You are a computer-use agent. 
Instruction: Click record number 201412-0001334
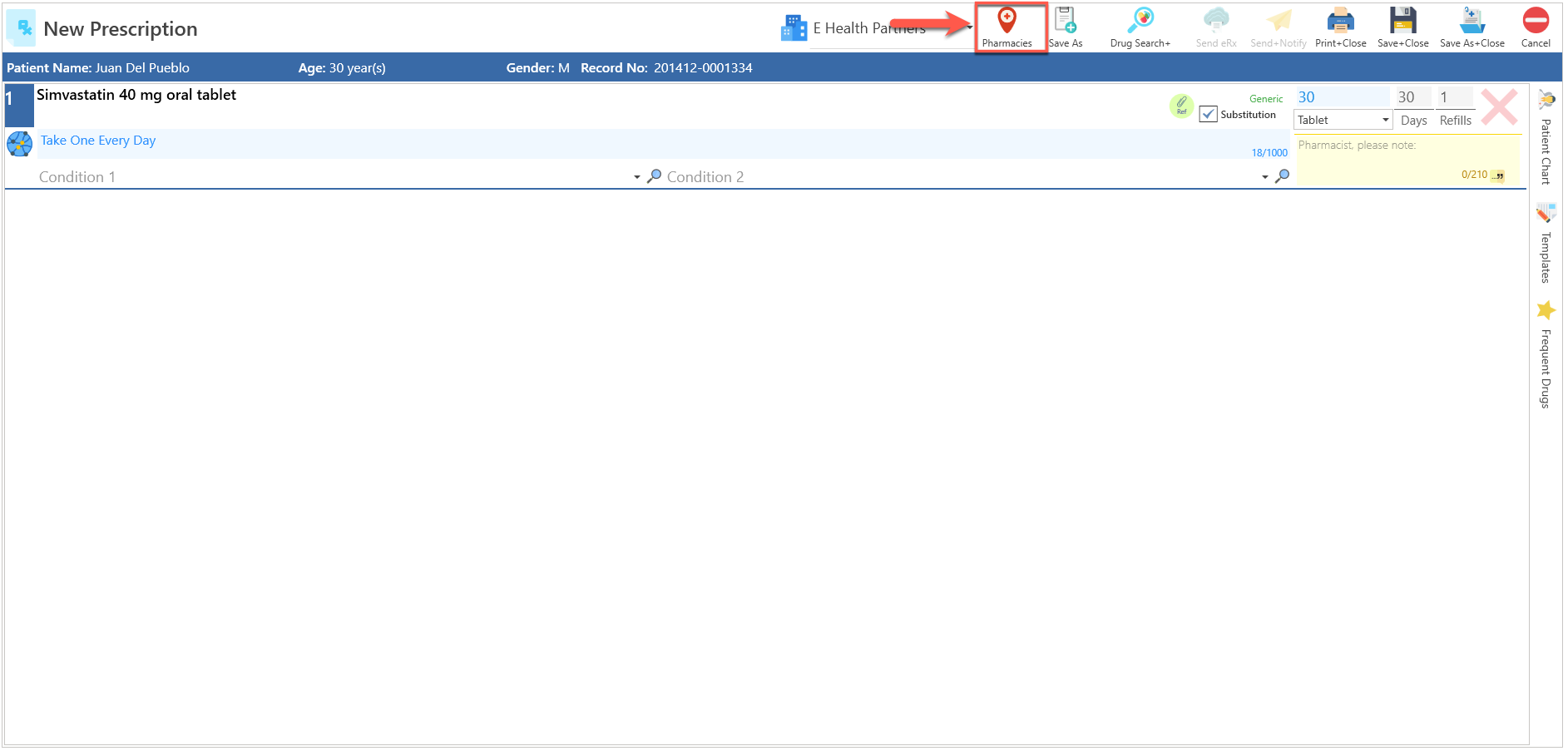pyautogui.click(x=703, y=68)
